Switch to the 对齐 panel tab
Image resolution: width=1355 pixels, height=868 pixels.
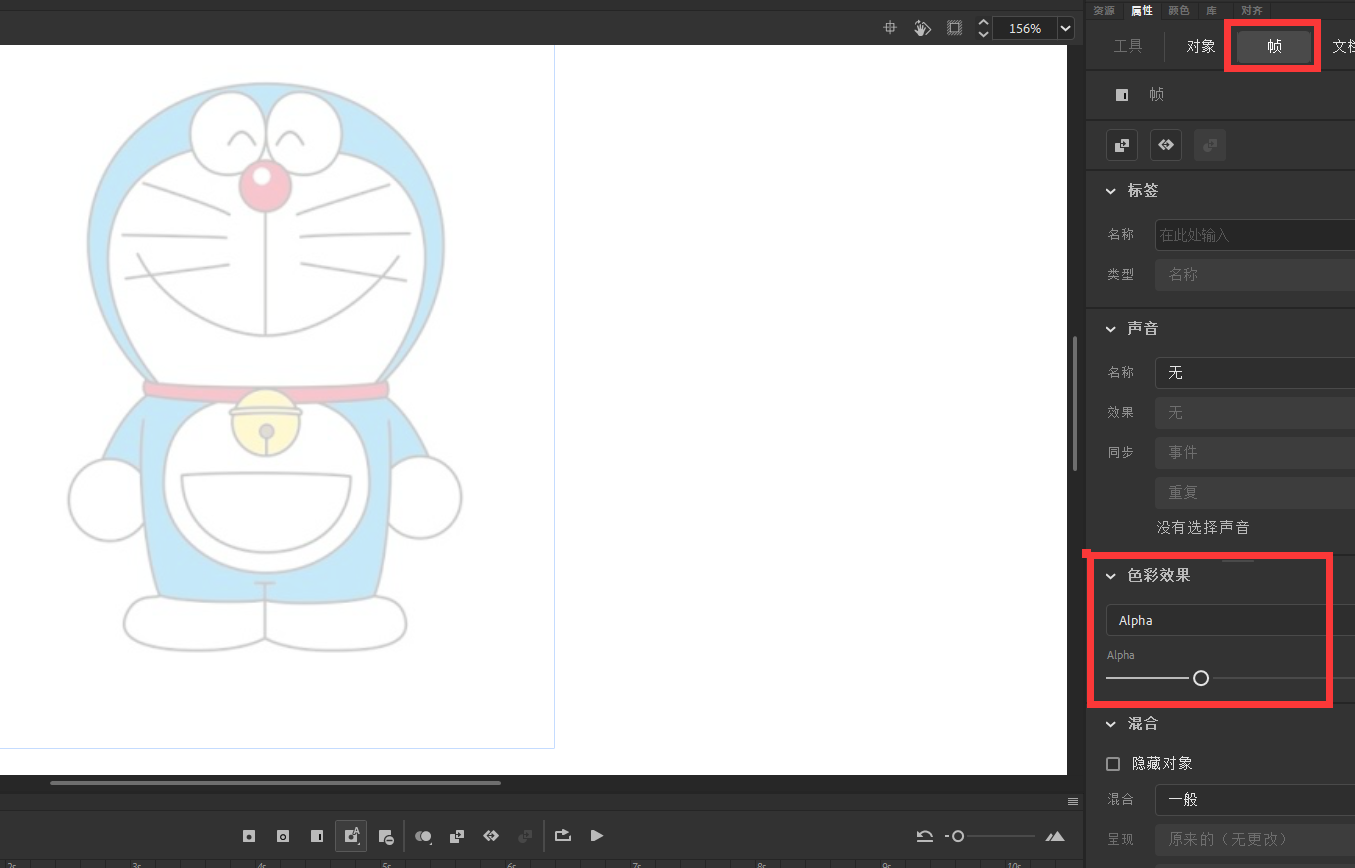[1252, 10]
